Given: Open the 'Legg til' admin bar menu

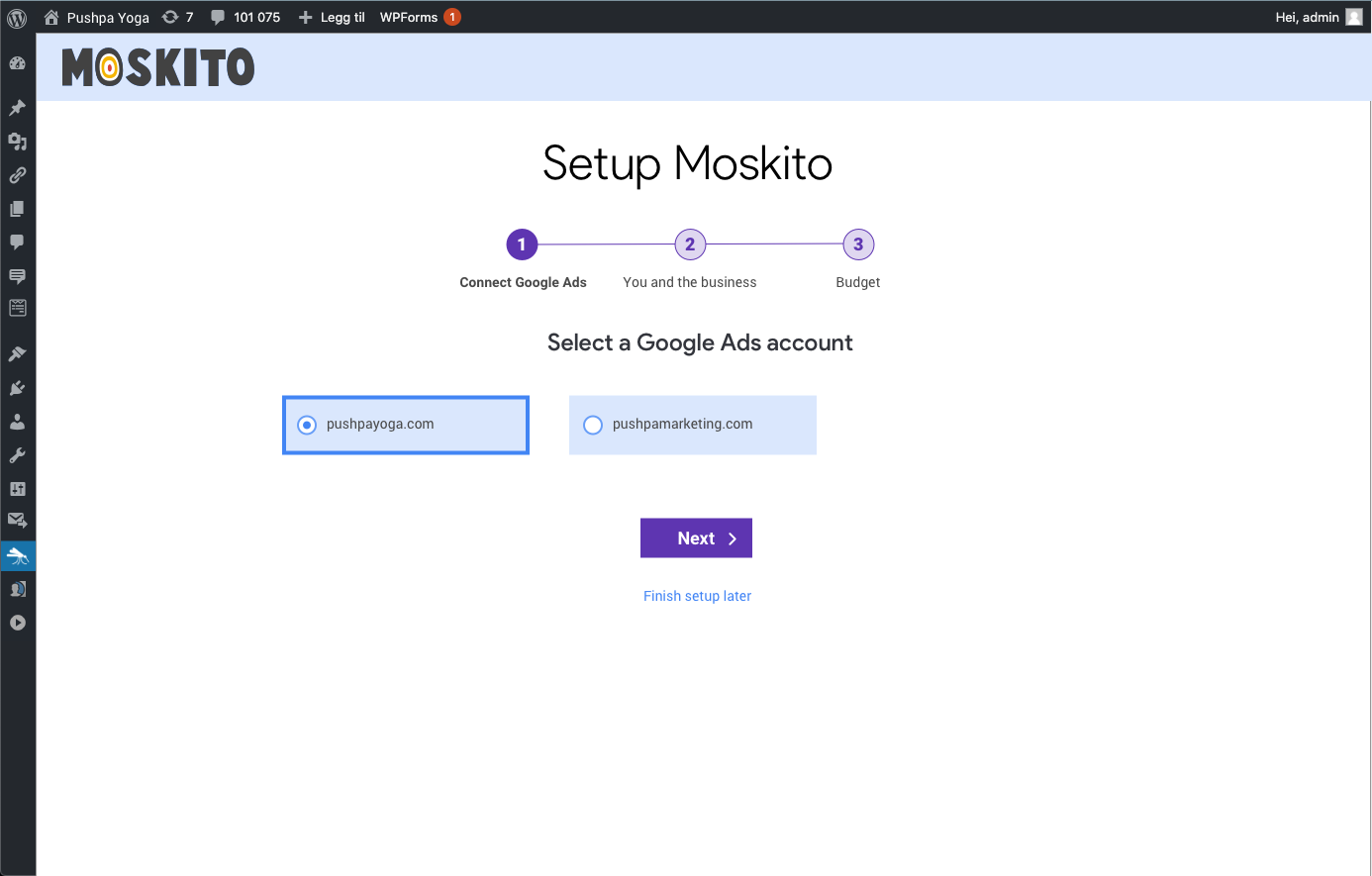Looking at the screenshot, I should click(x=332, y=17).
